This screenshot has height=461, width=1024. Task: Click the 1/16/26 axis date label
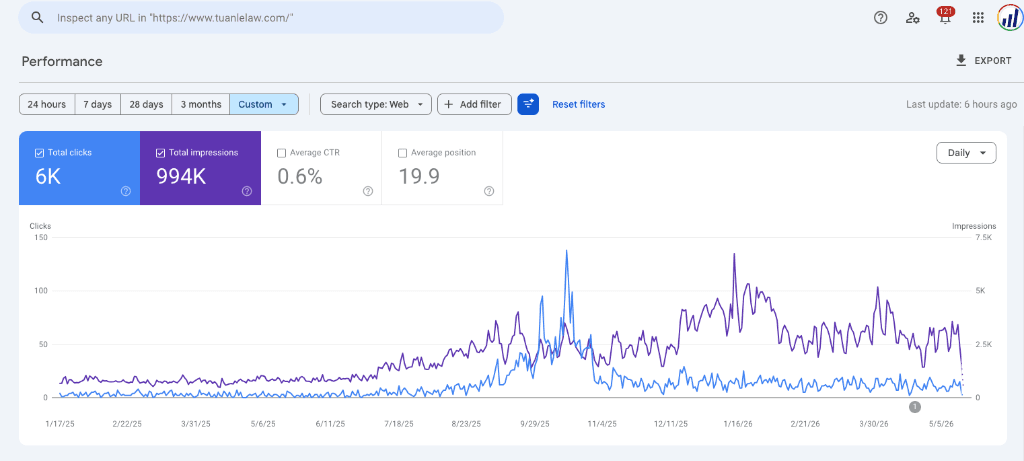coord(738,424)
